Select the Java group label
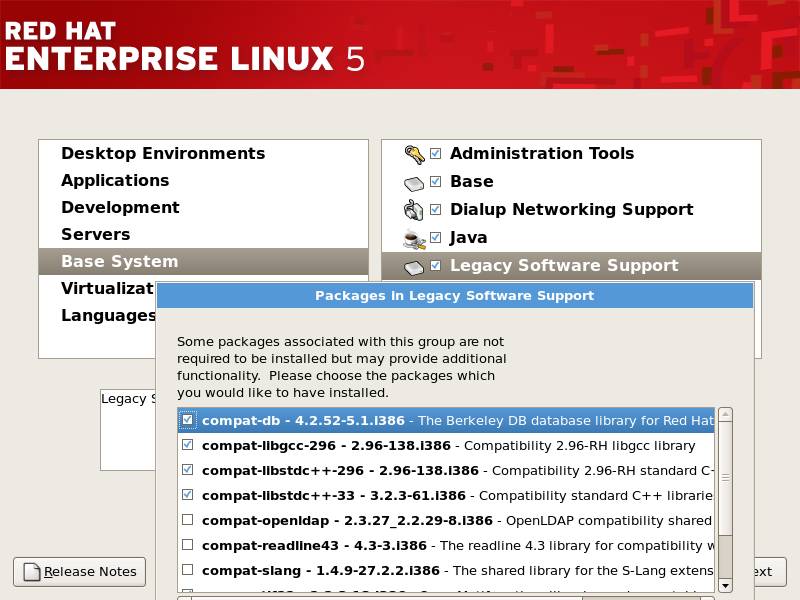This screenshot has height=600, width=800. click(x=468, y=237)
